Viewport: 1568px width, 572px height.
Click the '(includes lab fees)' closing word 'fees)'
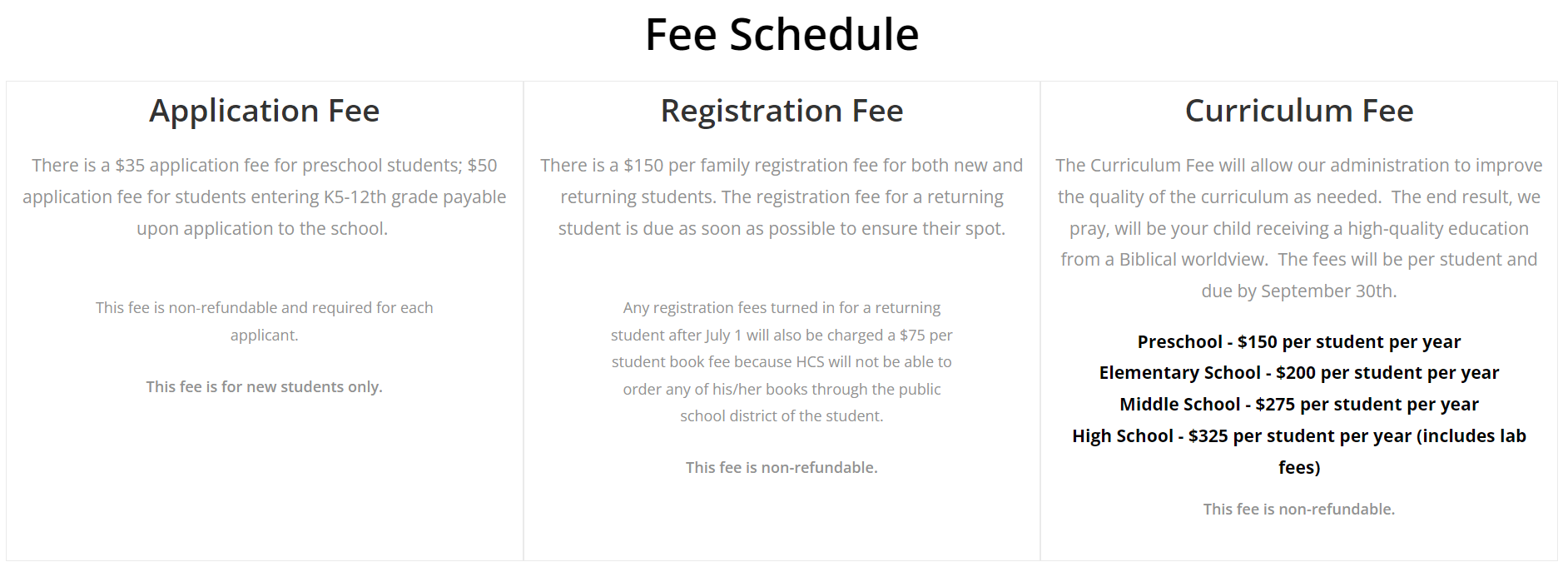coord(1299,467)
